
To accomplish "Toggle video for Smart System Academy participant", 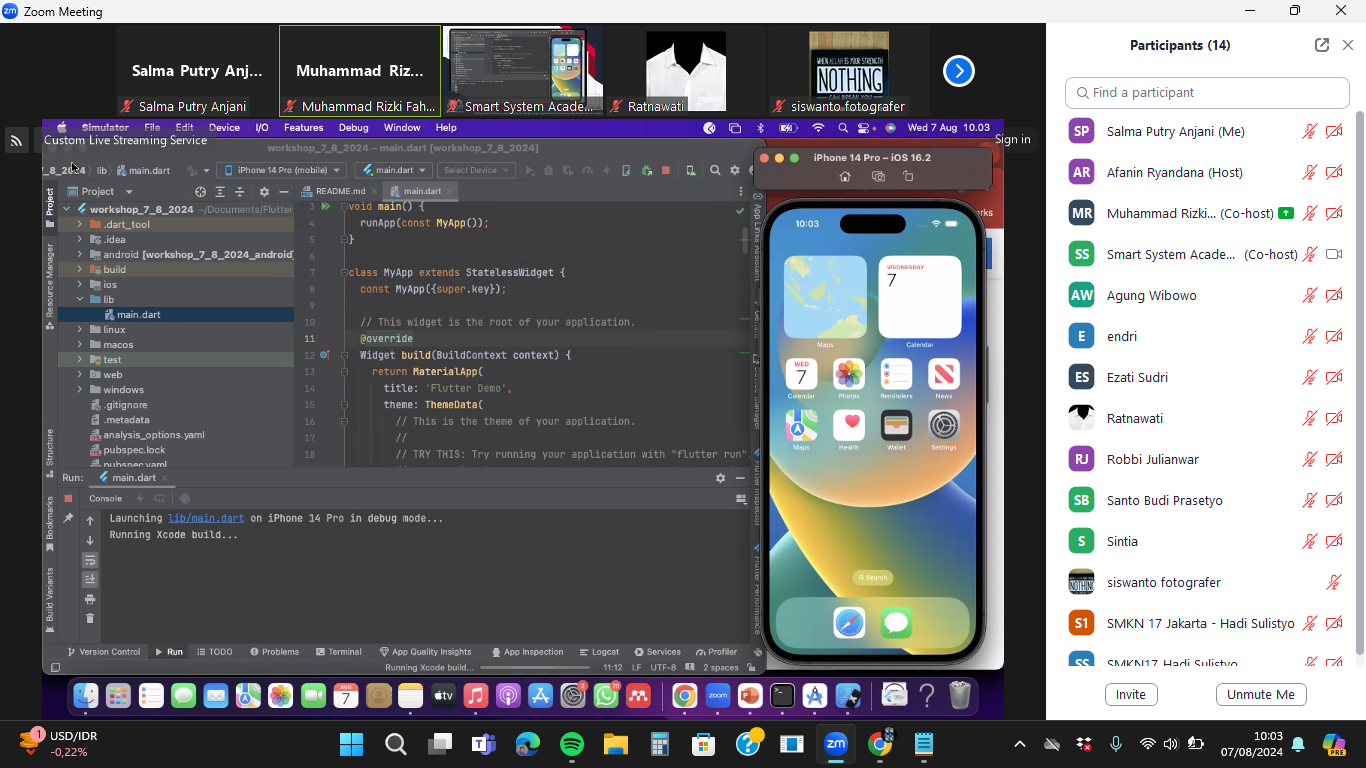I will click(x=1334, y=254).
